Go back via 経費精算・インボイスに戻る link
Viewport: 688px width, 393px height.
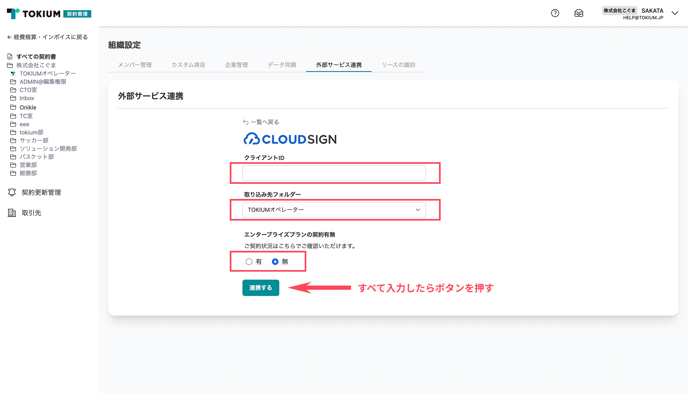point(47,37)
